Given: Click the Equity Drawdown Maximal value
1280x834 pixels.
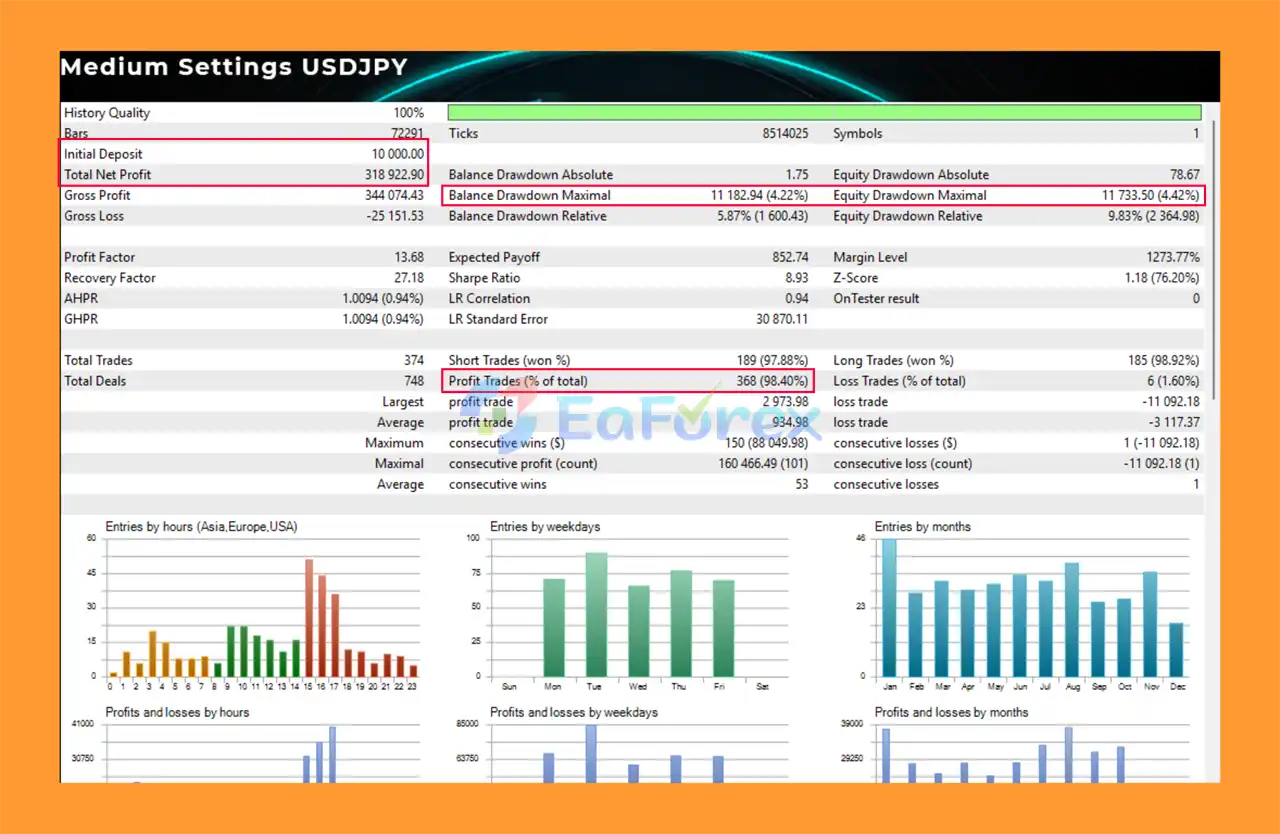Looking at the screenshot, I should 1150,196.
